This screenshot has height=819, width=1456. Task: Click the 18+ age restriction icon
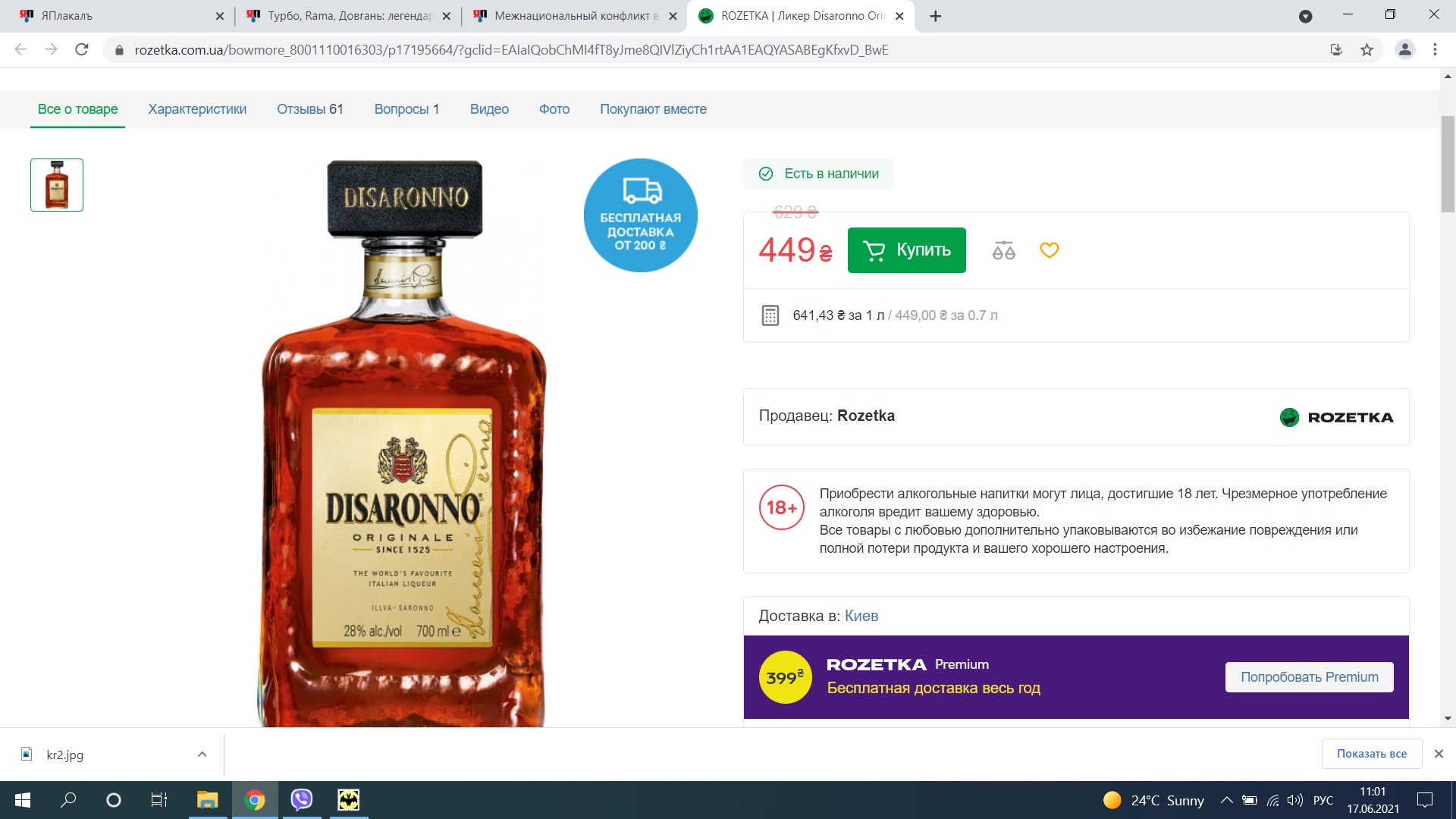point(781,507)
